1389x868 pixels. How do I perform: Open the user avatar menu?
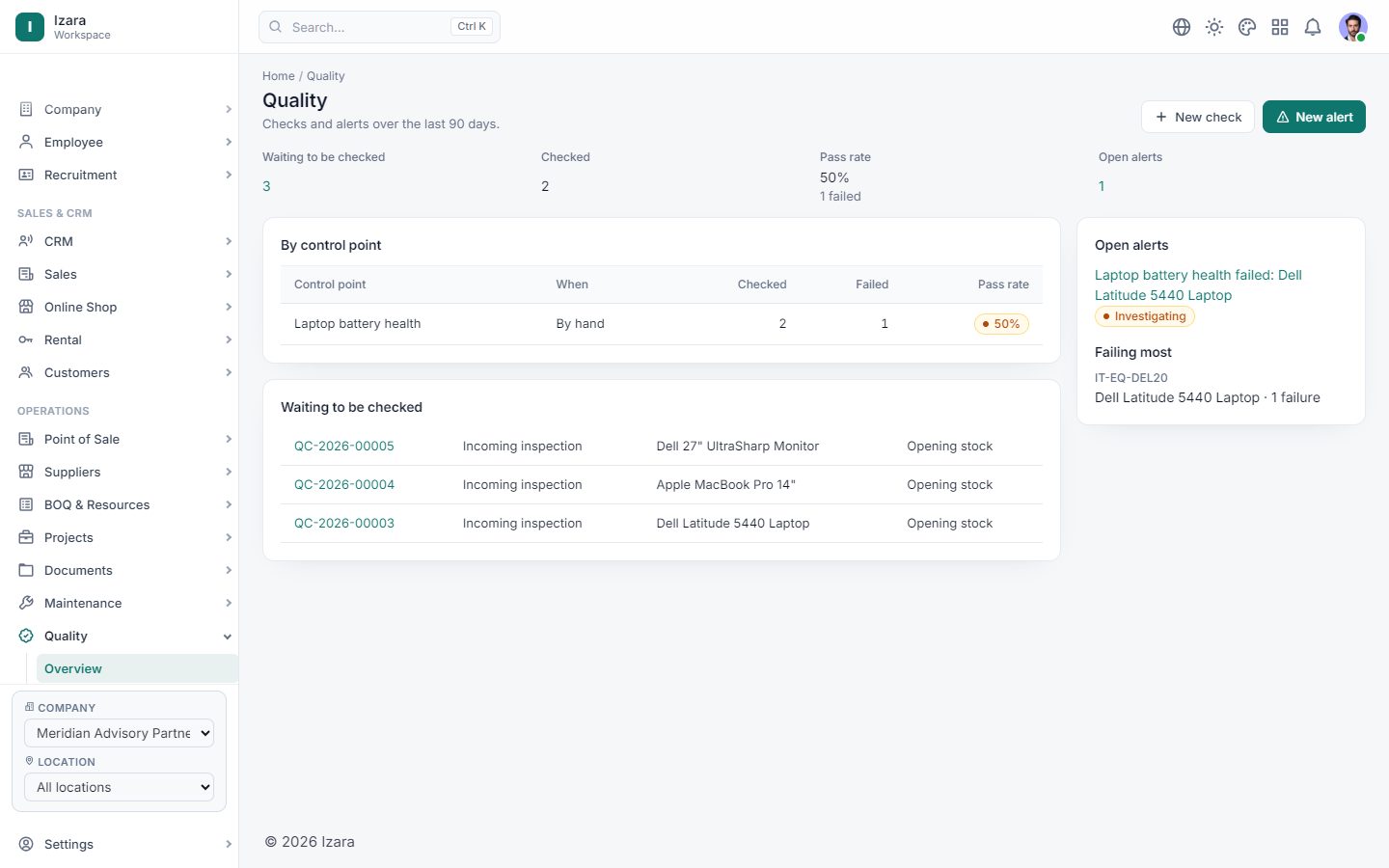click(1353, 27)
